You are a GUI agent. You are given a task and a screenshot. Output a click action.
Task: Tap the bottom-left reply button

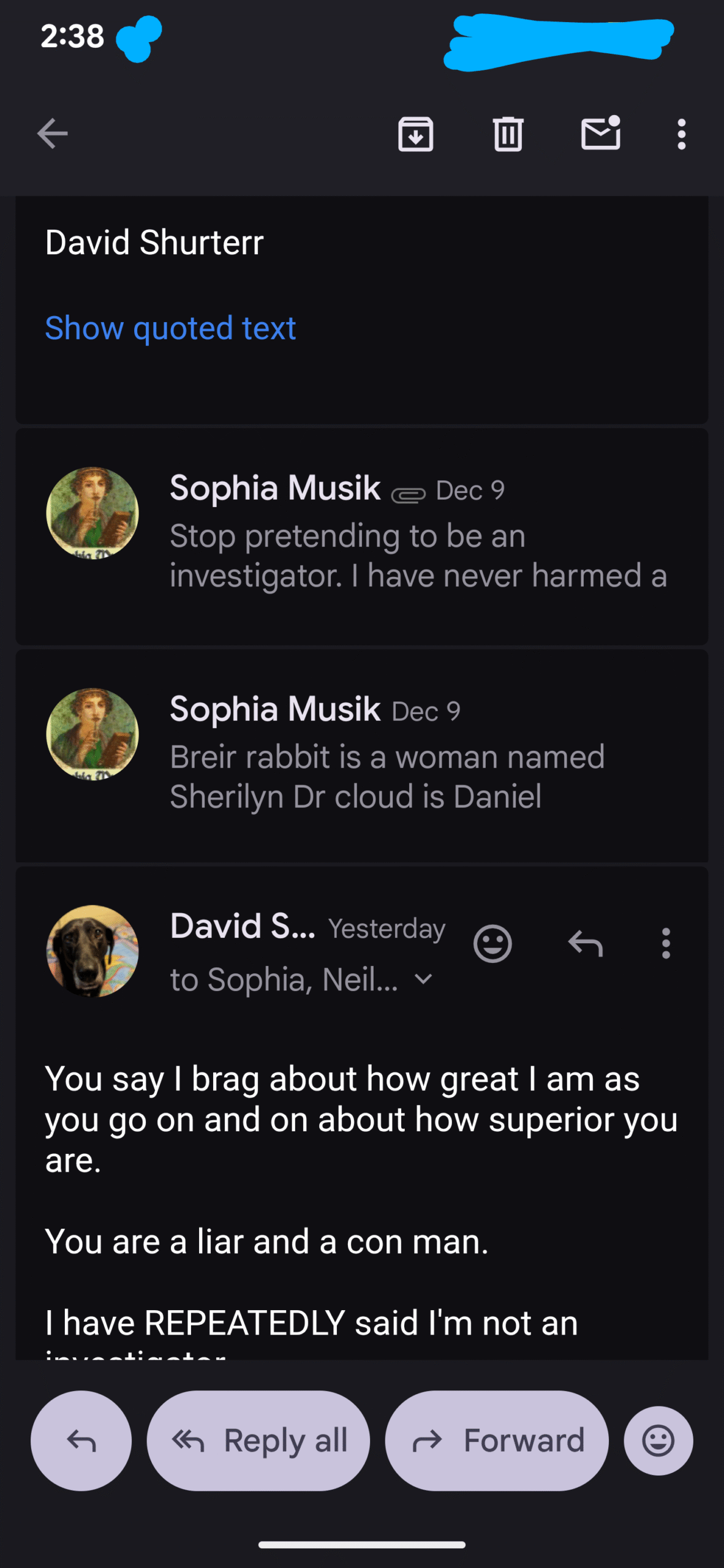pyautogui.click(x=81, y=1441)
